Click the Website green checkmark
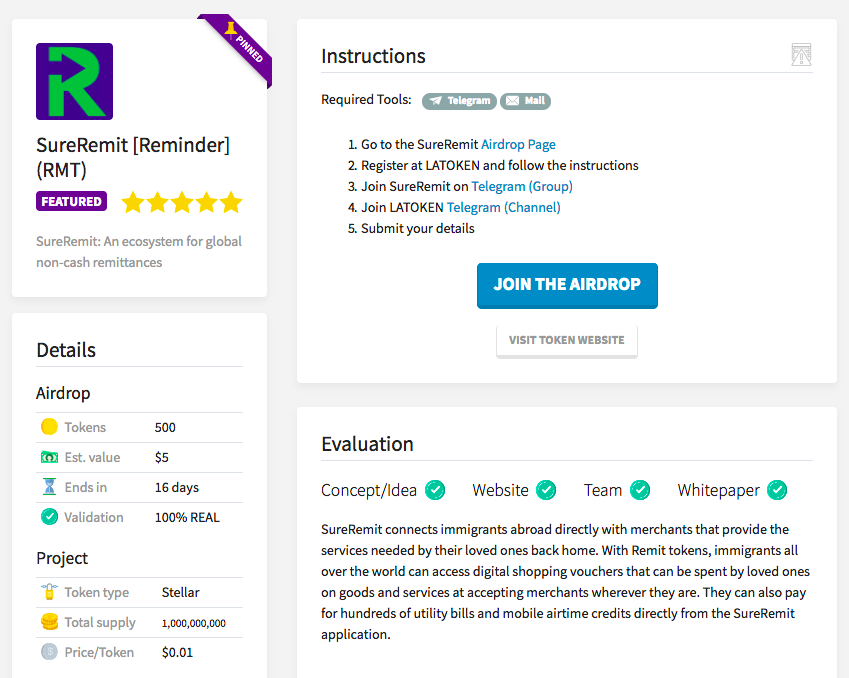The width and height of the screenshot is (849, 678). pos(546,490)
